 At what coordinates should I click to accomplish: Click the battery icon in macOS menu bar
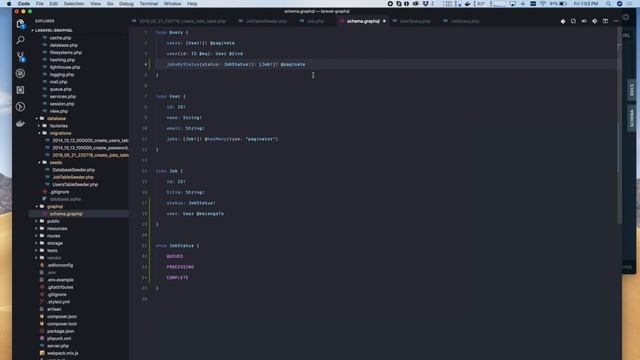[563, 4]
